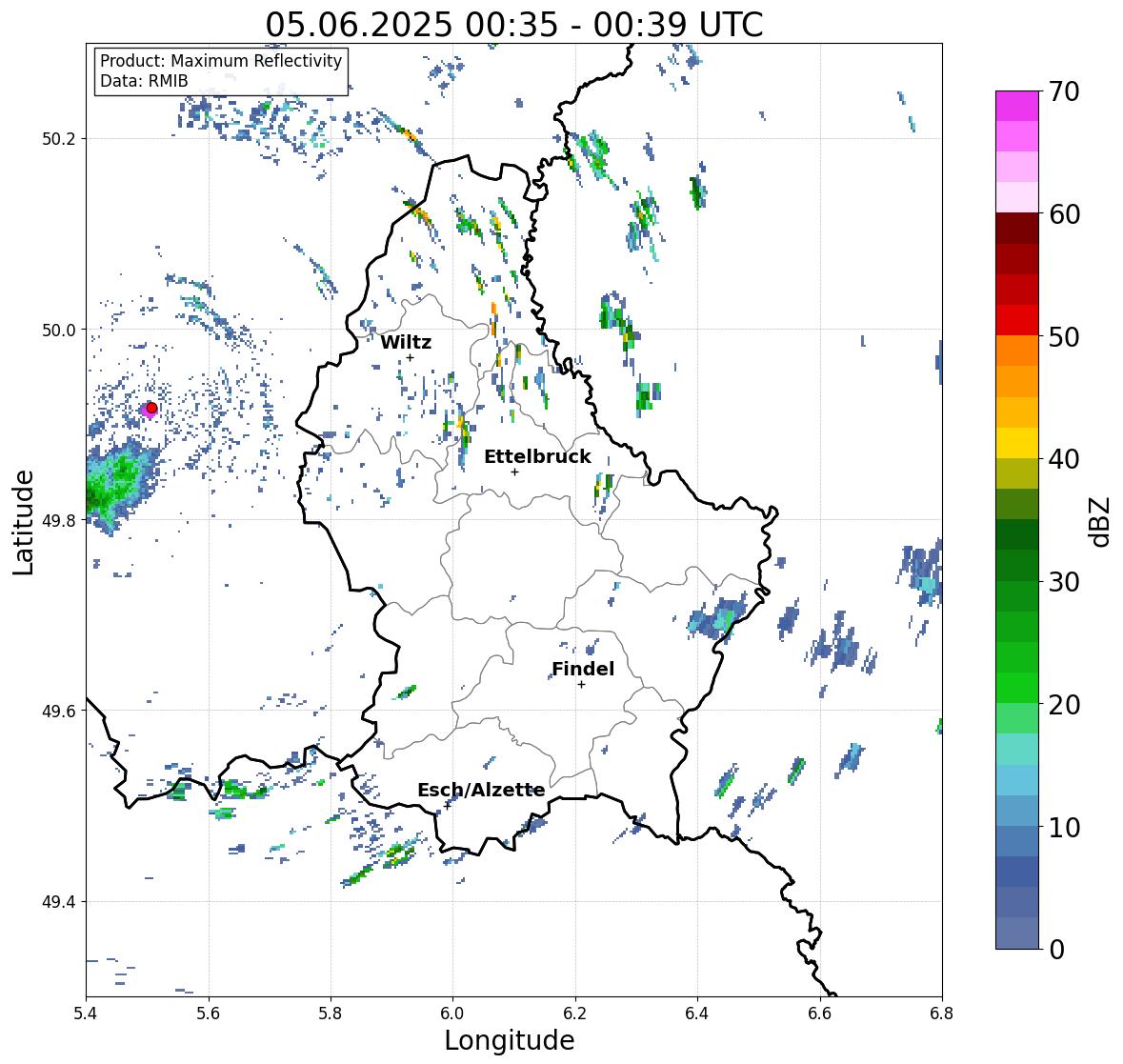Select the Findel station label
Image resolution: width=1123 pixels, height=1064 pixels.
(x=583, y=669)
